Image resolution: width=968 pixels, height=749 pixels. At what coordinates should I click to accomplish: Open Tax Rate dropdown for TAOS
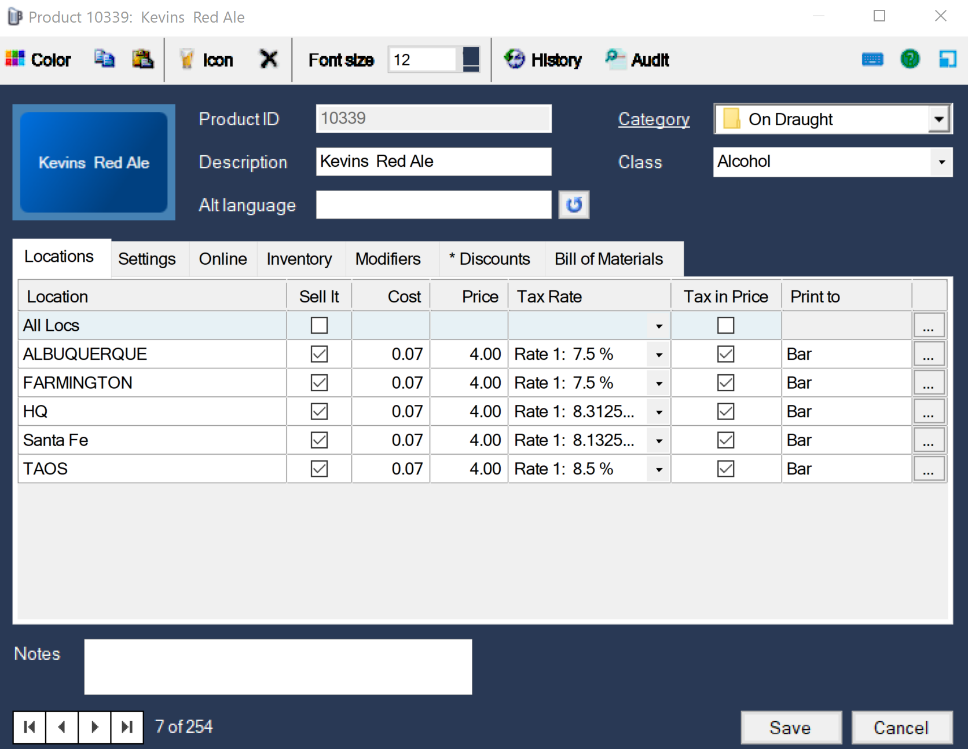pos(659,470)
